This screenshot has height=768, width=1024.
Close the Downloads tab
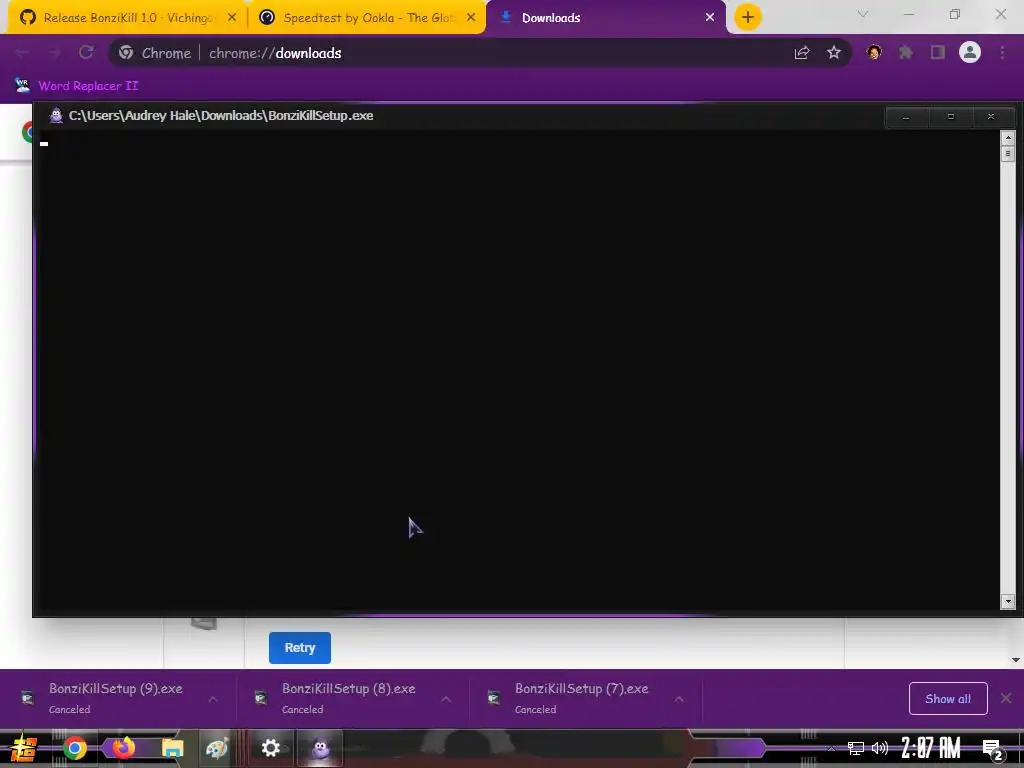pyautogui.click(x=710, y=18)
